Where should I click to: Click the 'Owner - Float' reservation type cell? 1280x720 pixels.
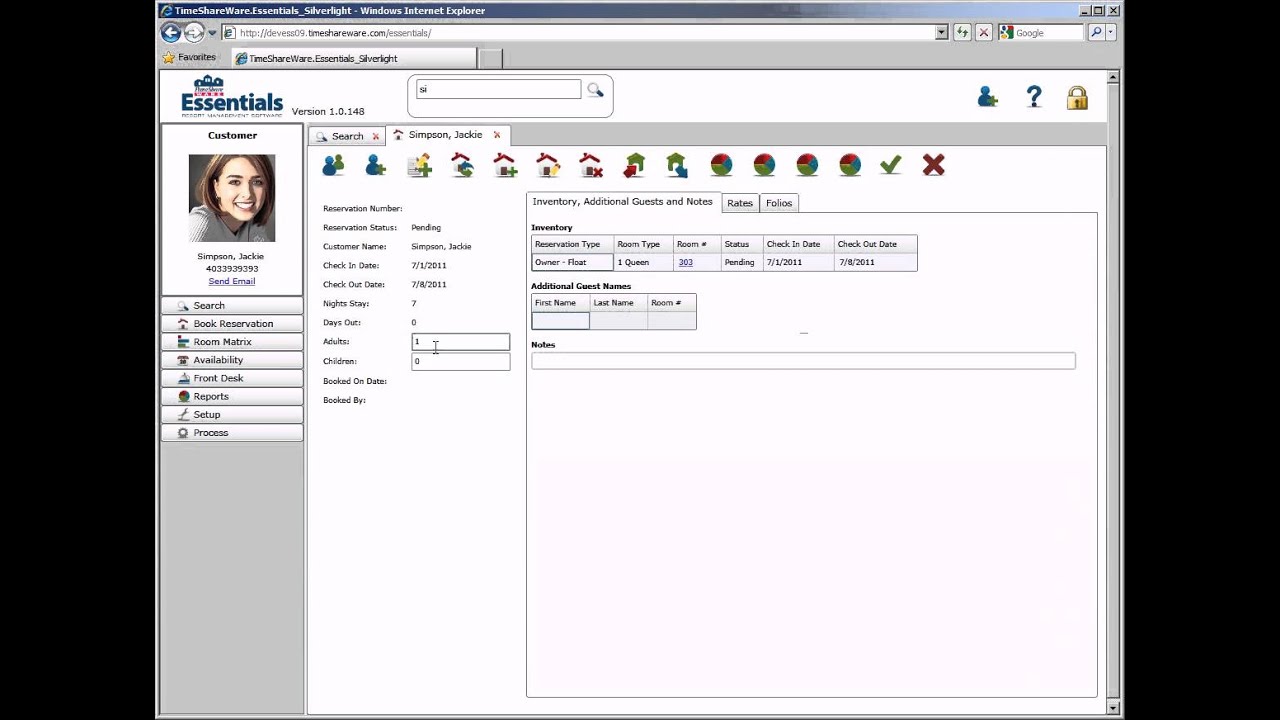click(x=572, y=262)
